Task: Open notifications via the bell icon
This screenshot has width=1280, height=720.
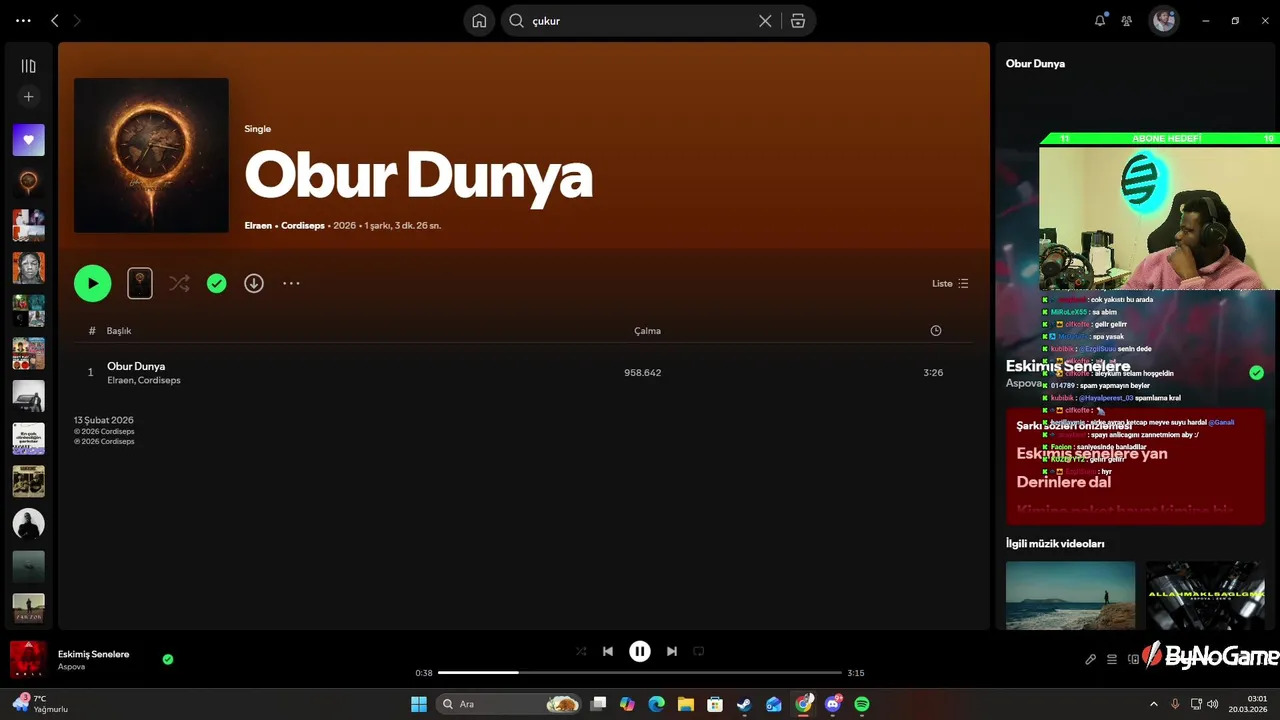Action: (1100, 20)
